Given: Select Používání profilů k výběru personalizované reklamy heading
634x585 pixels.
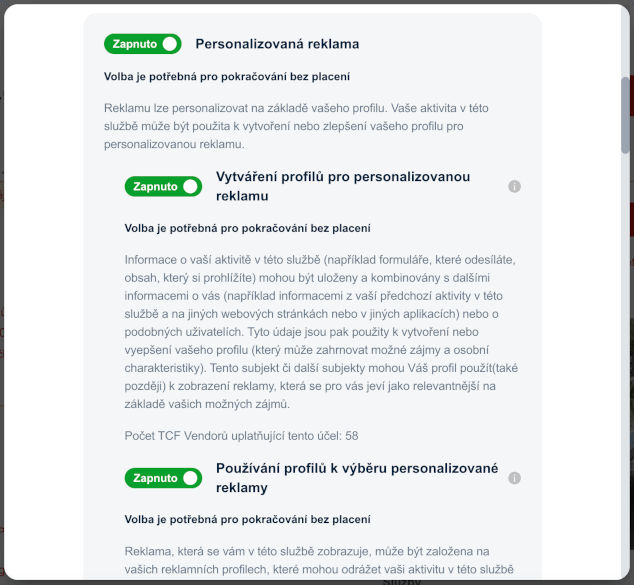Looking at the screenshot, I should click(x=357, y=478).
